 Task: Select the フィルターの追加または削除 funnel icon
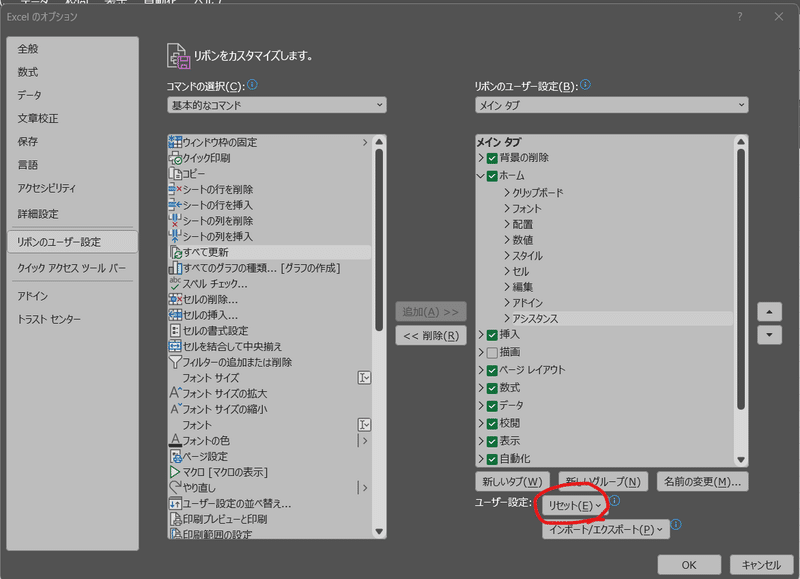coord(175,362)
